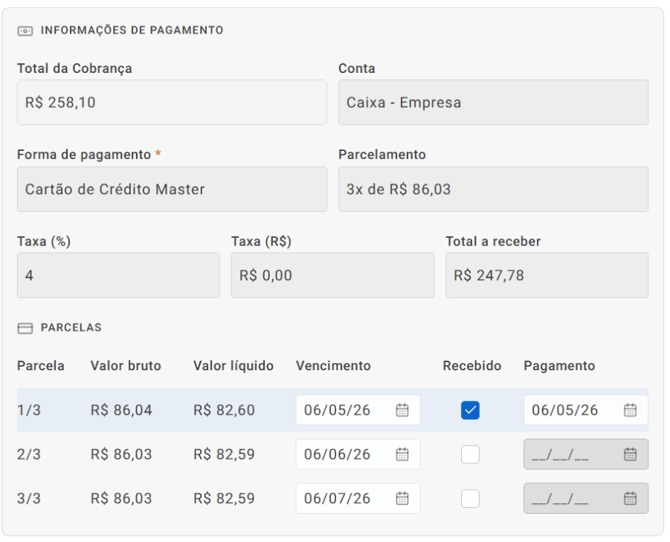Mark installment 3/3 as received
Viewport: 670px width, 542px height.
470,498
